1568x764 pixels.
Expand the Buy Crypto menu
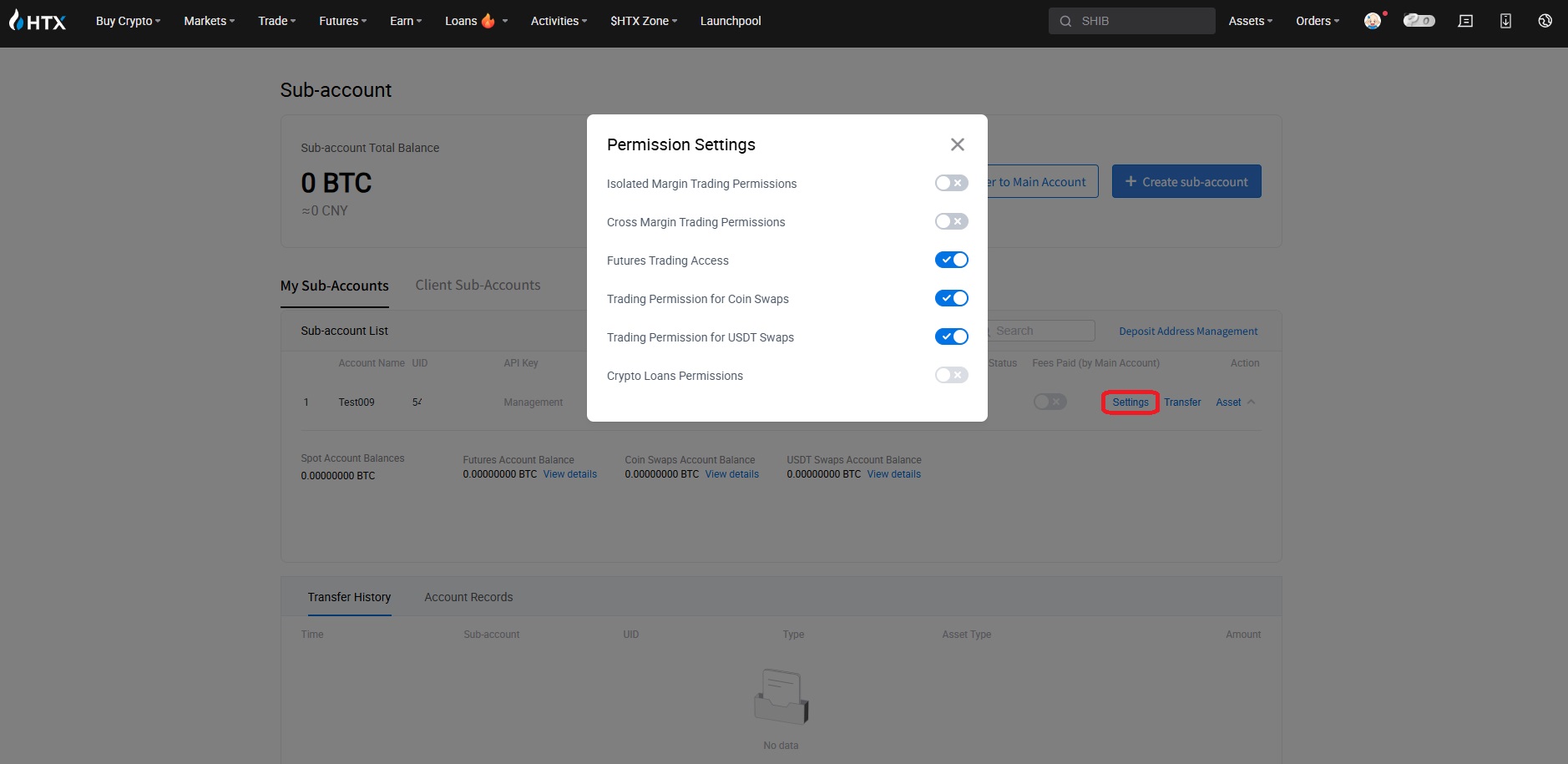pos(128,21)
